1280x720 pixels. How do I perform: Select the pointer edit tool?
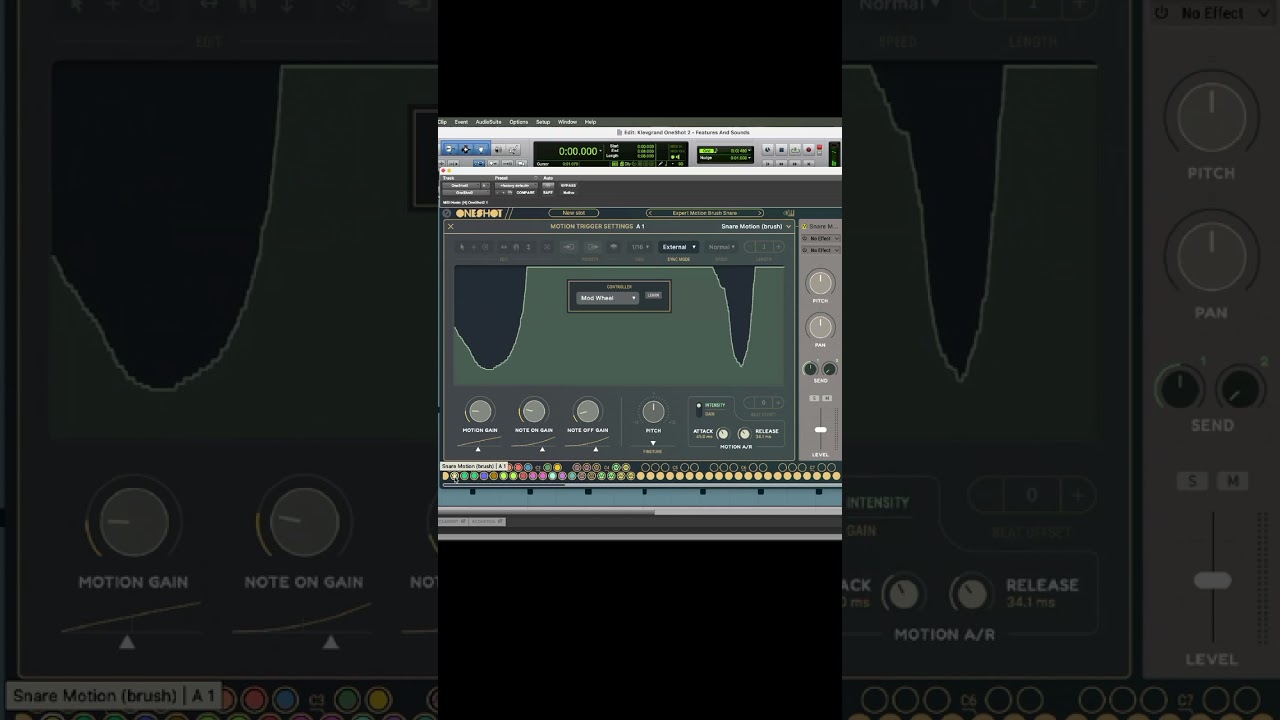click(462, 247)
